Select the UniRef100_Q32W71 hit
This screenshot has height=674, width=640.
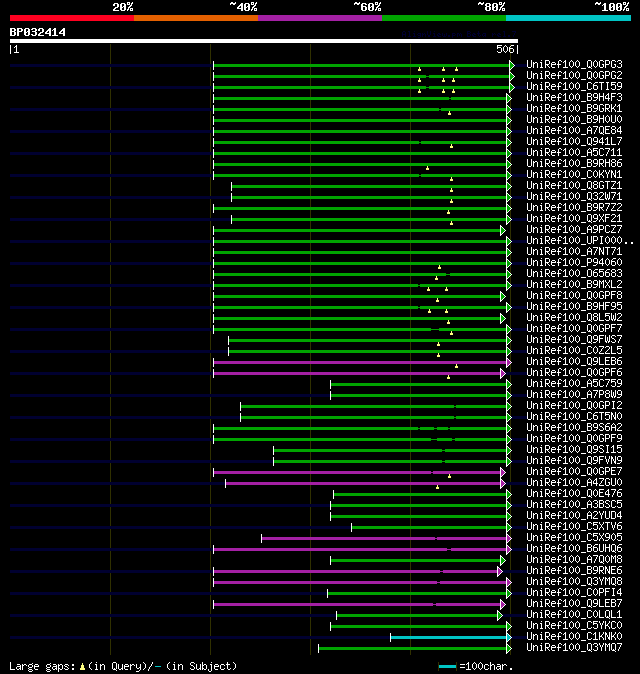(574, 196)
